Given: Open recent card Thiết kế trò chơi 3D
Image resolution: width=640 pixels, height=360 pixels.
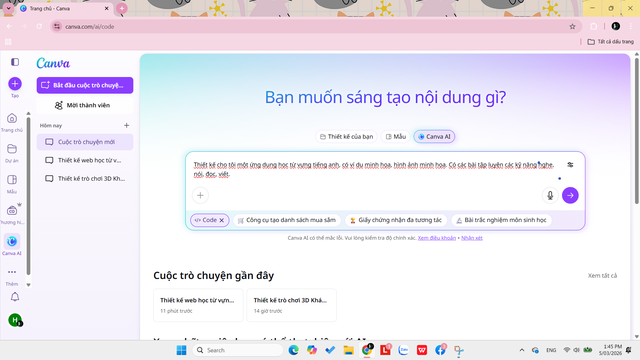Looking at the screenshot, I should pyautogui.click(x=292, y=305).
